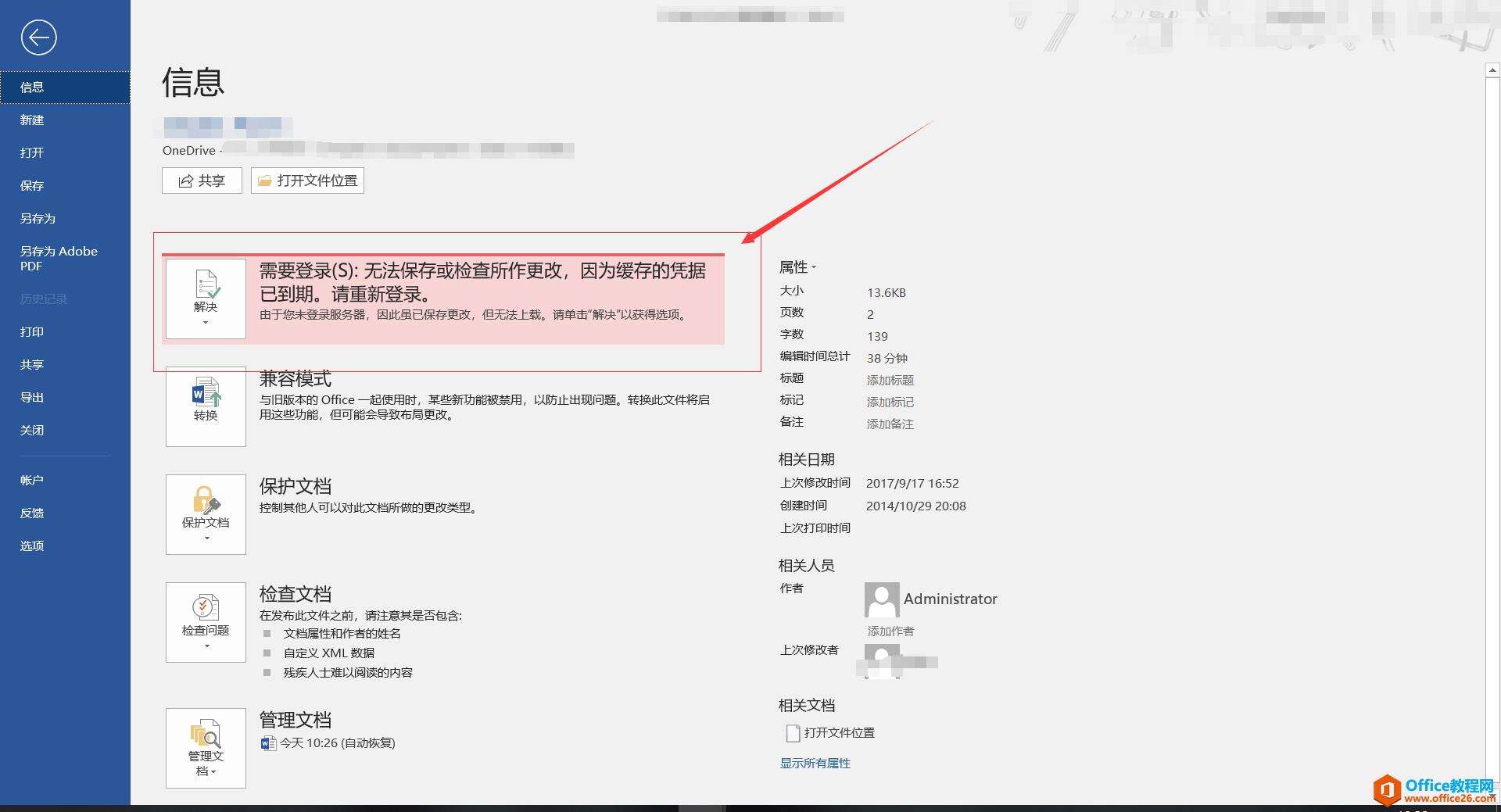The width and height of the screenshot is (1501, 812).
Task: Click the Administrator author avatar
Action: tap(882, 599)
